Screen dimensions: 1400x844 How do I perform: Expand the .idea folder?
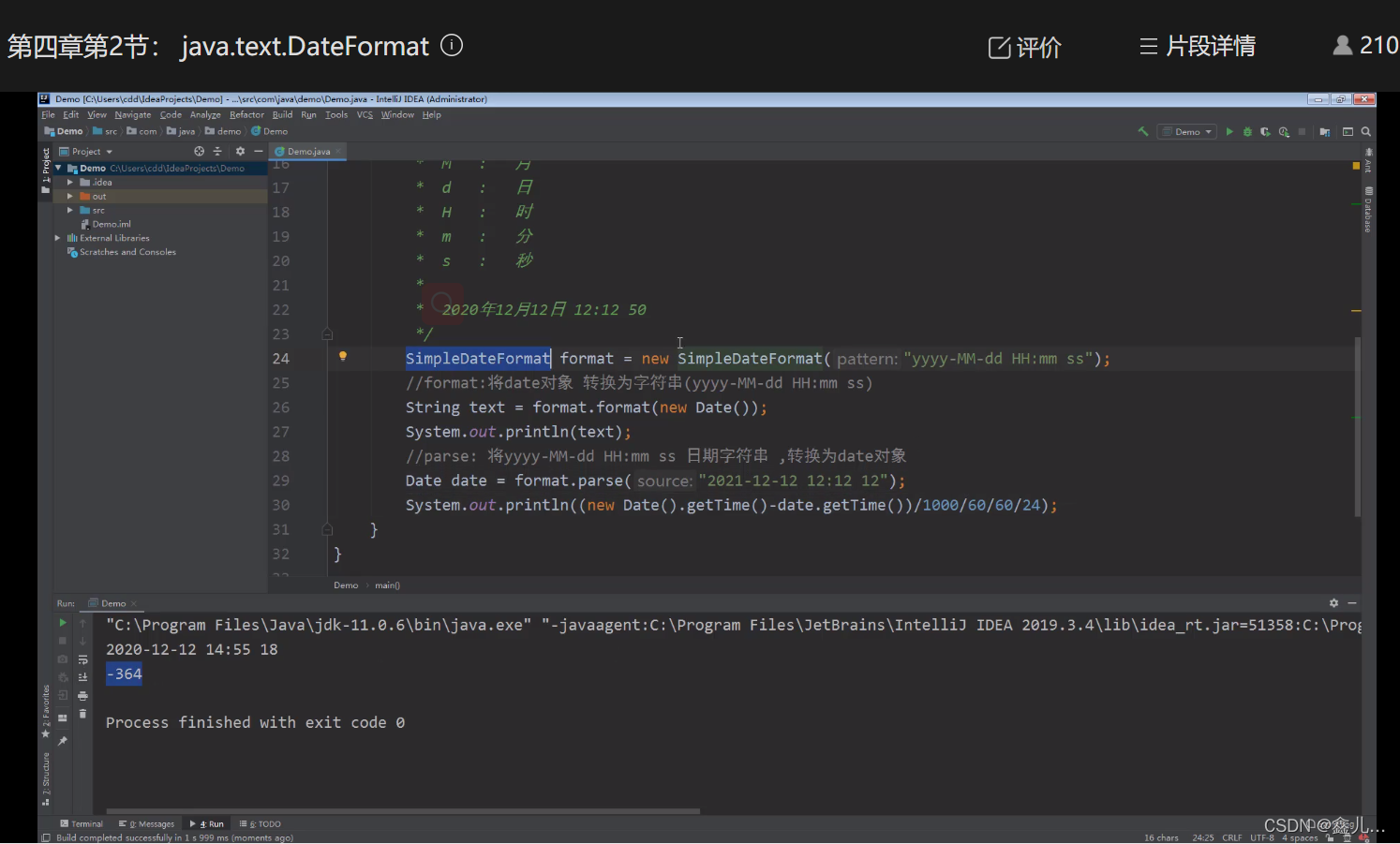(x=70, y=183)
